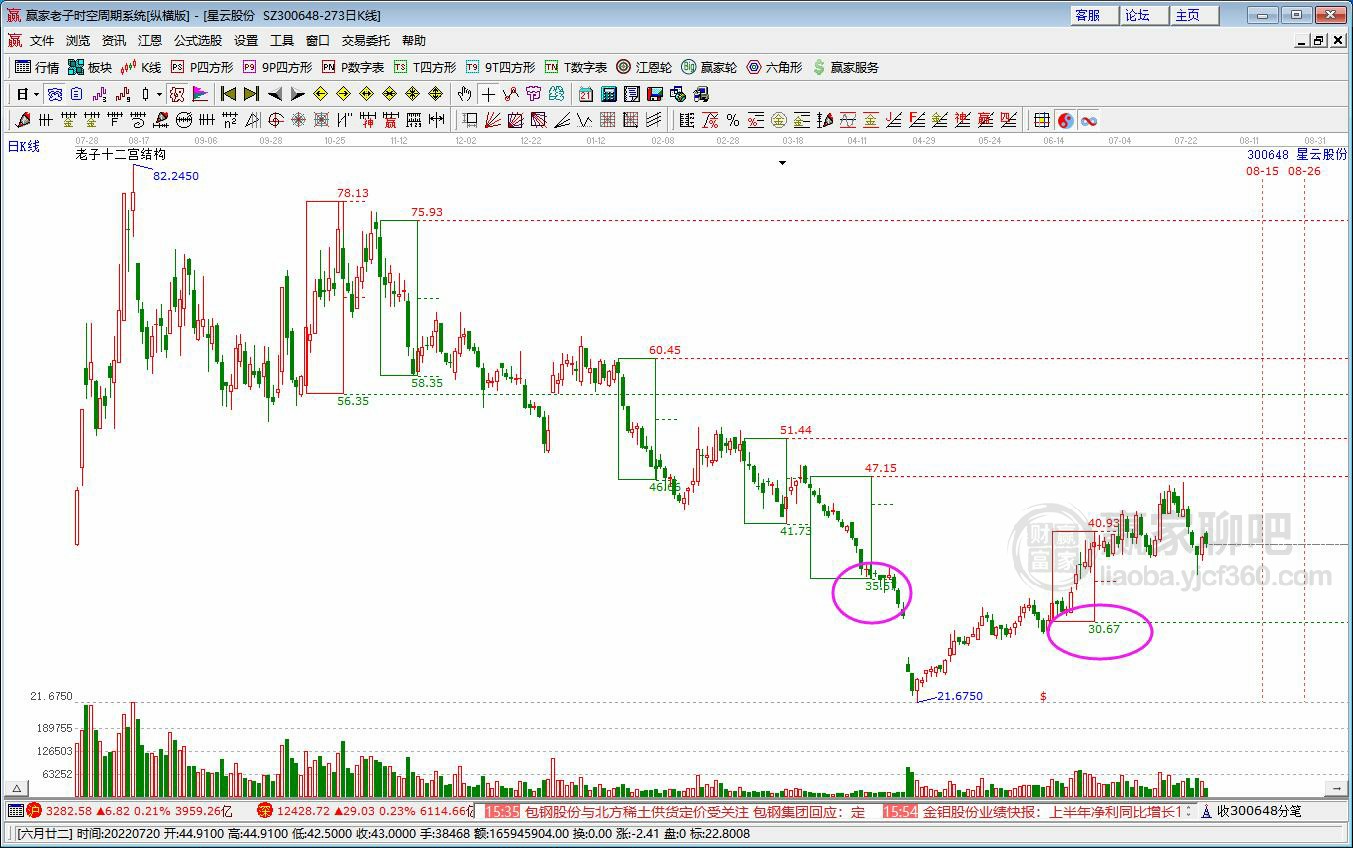Click news headline 包钢股份与北方稀土供货定价
1353x848 pixels.
[695, 812]
